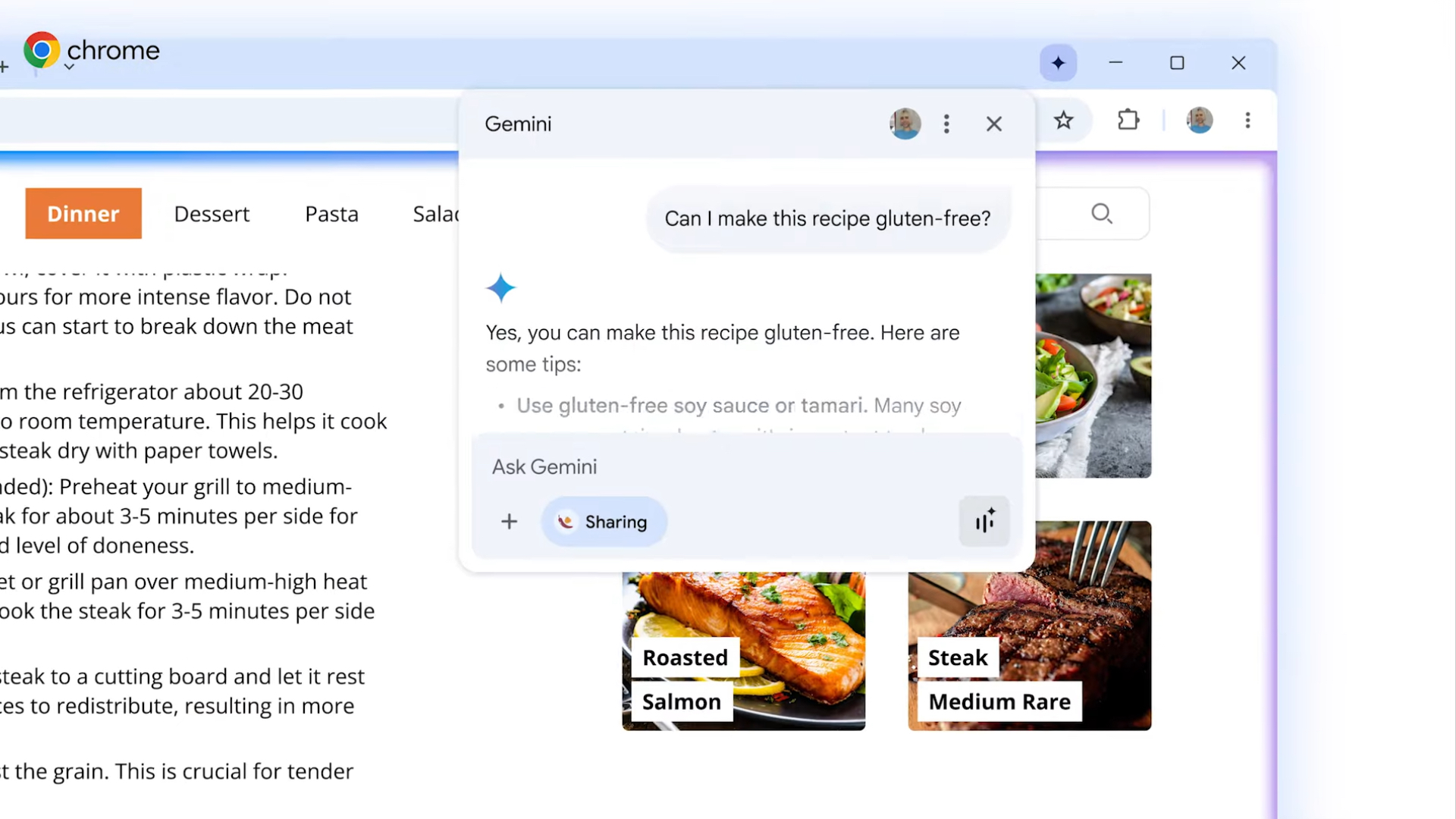Click the Gemini account avatar
Image resolution: width=1456 pixels, height=819 pixels.
(x=905, y=124)
